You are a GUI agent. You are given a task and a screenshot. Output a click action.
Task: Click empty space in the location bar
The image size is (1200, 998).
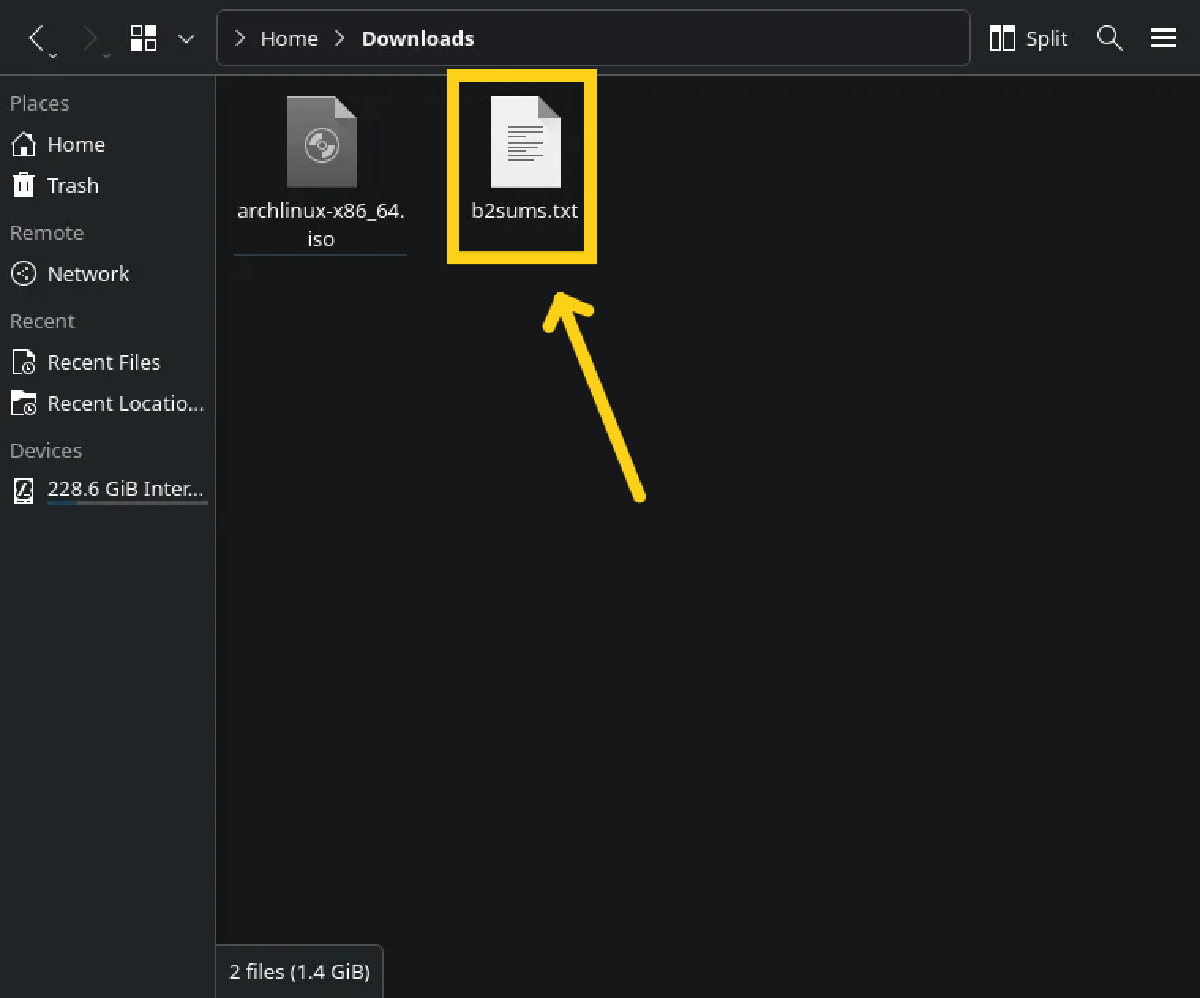720,39
